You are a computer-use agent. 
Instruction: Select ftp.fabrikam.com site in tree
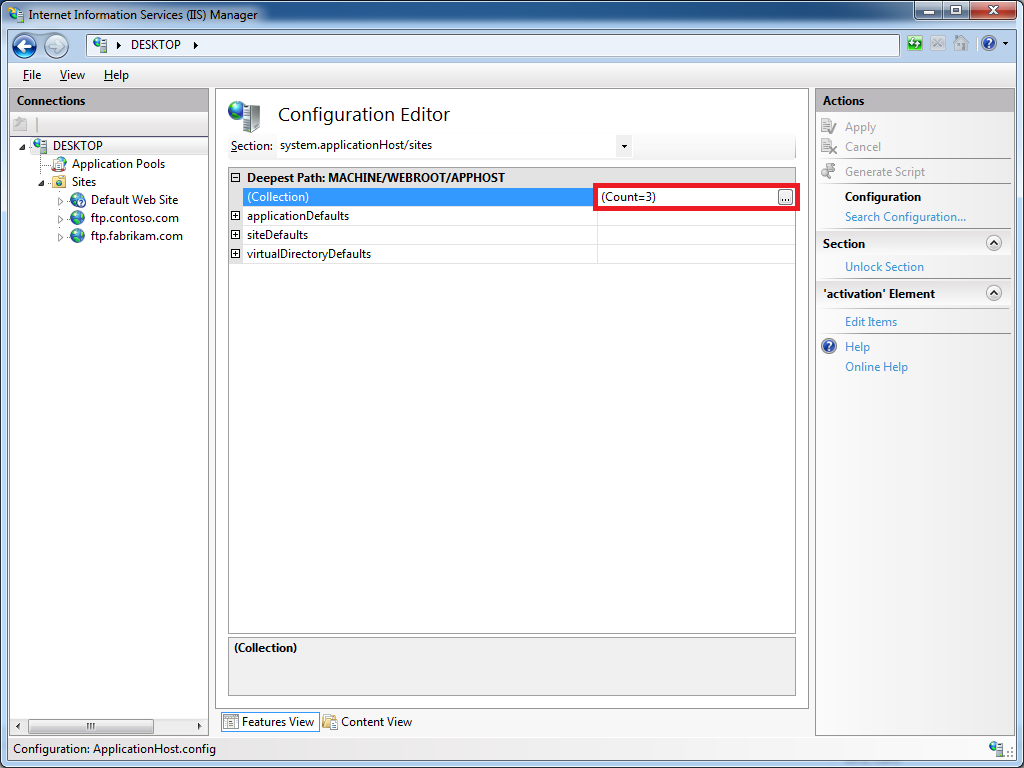coord(136,236)
